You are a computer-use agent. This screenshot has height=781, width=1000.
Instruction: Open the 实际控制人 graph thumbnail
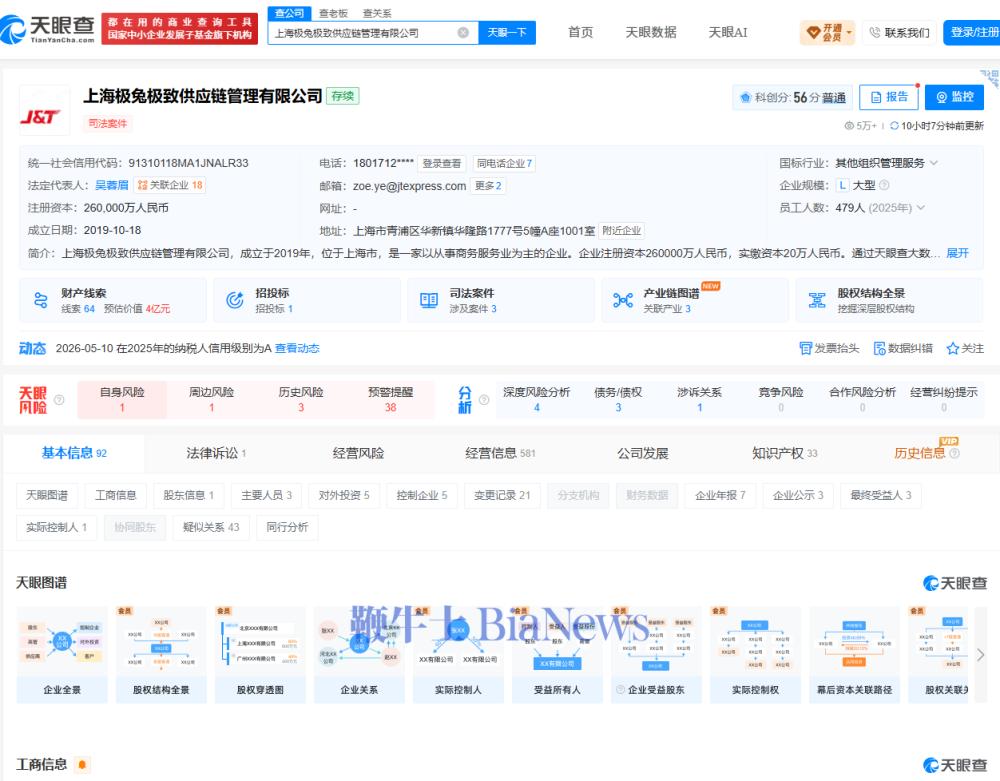point(458,655)
